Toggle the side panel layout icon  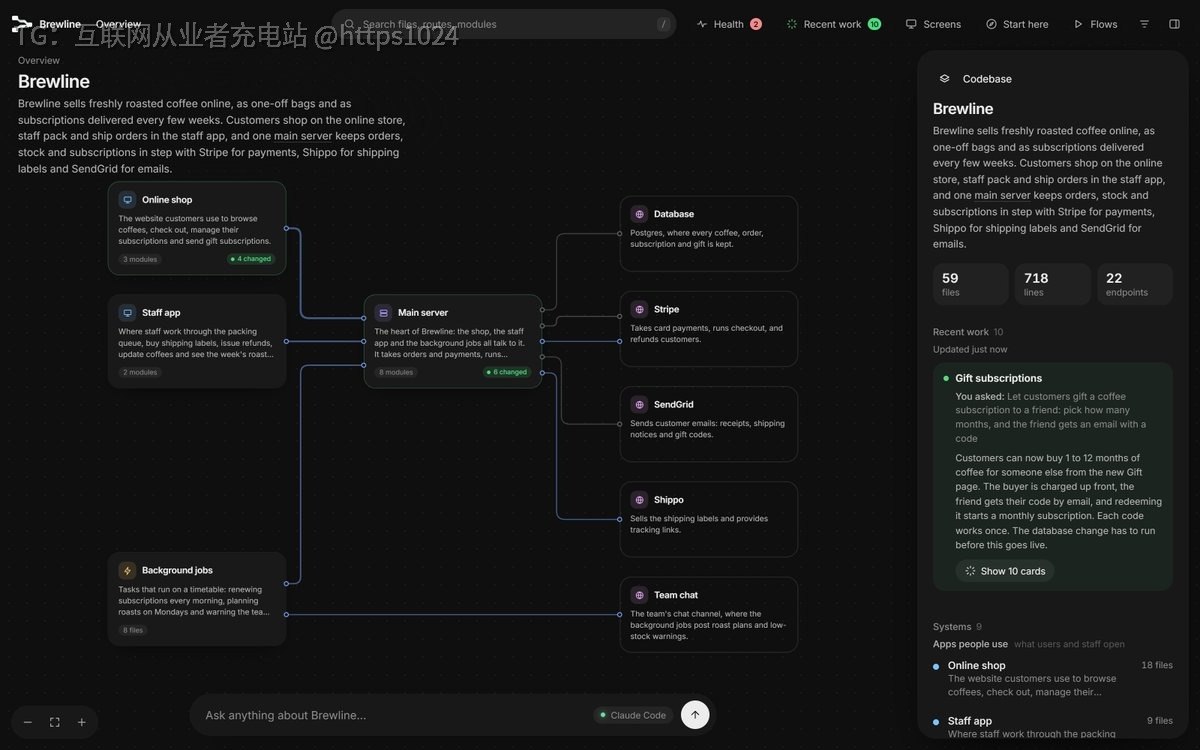(x=1174, y=24)
